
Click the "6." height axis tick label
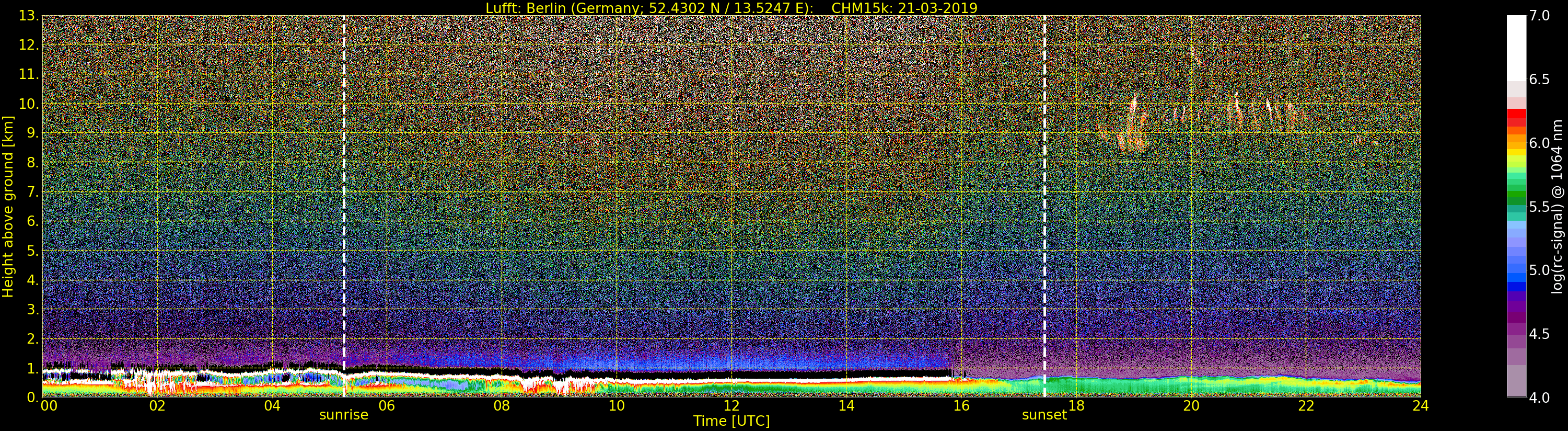tap(33, 221)
